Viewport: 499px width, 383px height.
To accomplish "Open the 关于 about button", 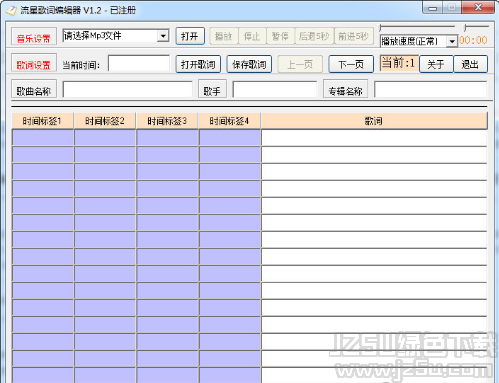I will point(436,64).
